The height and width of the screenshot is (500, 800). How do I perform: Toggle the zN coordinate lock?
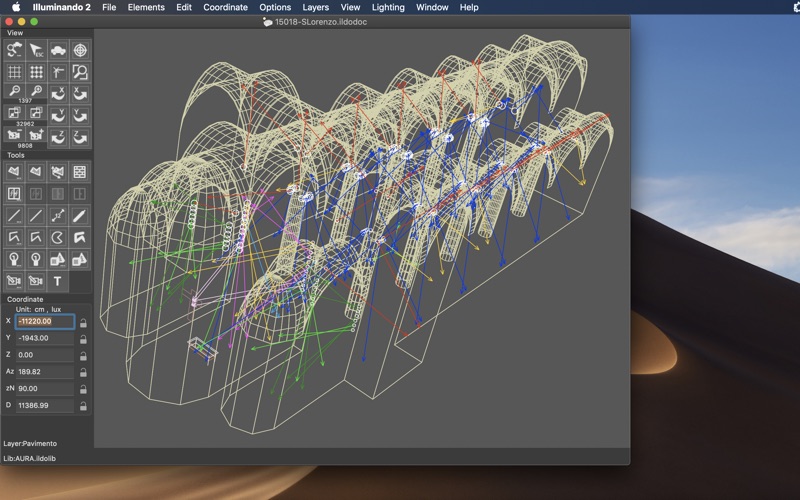(83, 390)
